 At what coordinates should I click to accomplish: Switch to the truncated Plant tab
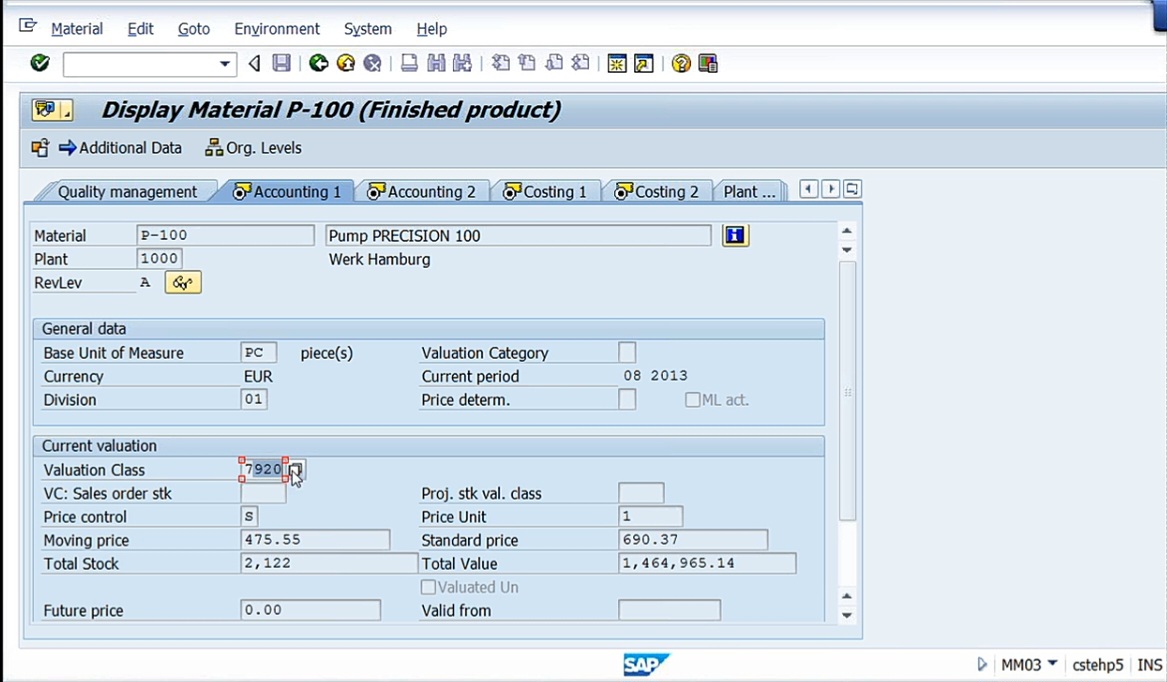(x=749, y=191)
